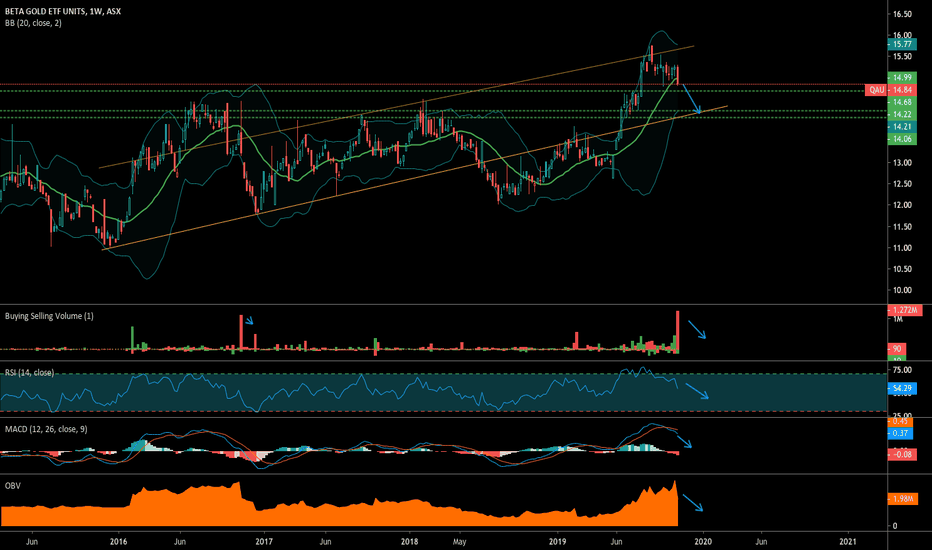Open the MACD (12, 26, close, 9) label
Screen dimensions: 932x550
click(46, 429)
